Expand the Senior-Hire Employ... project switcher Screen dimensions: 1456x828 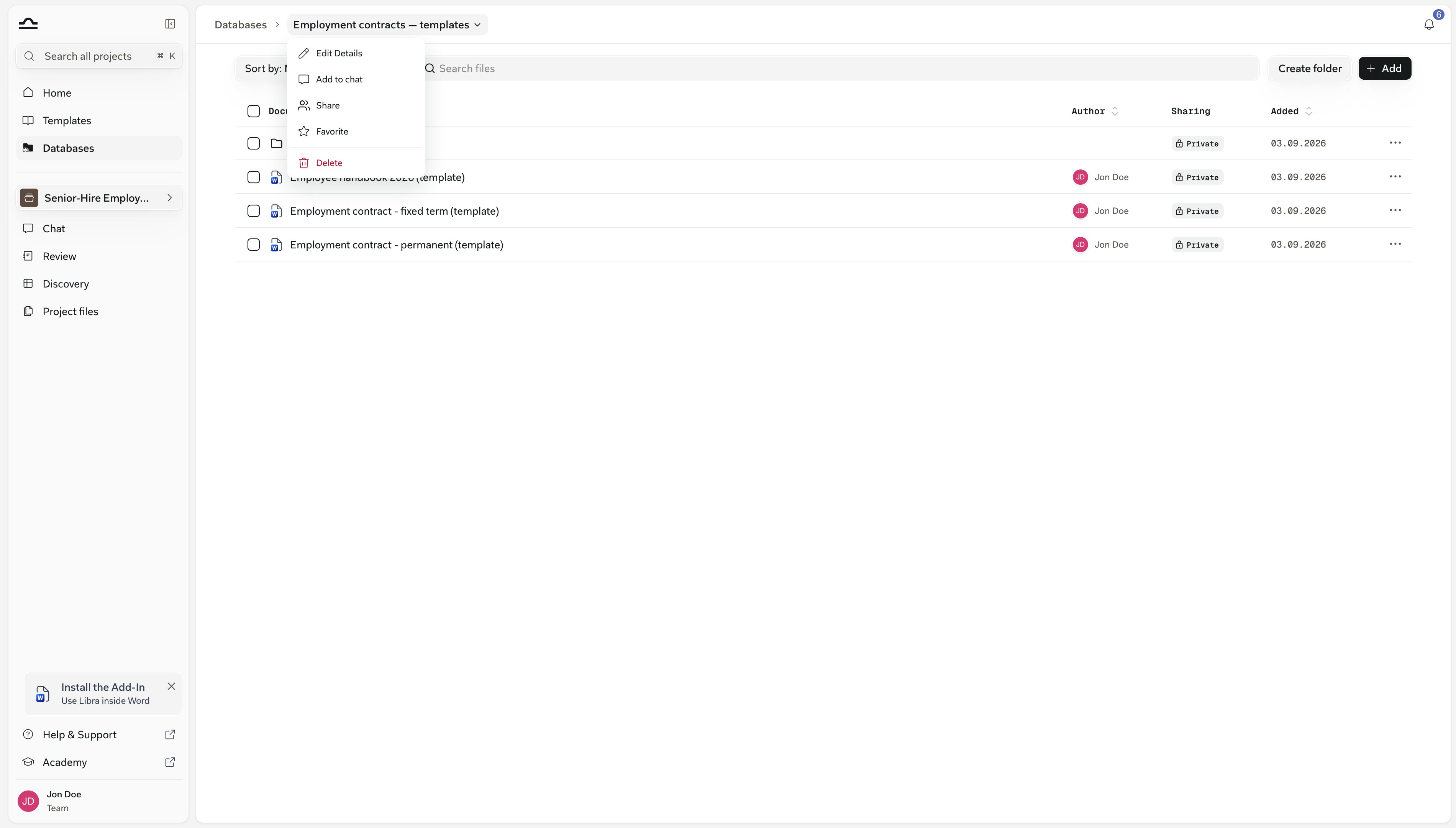(99, 198)
